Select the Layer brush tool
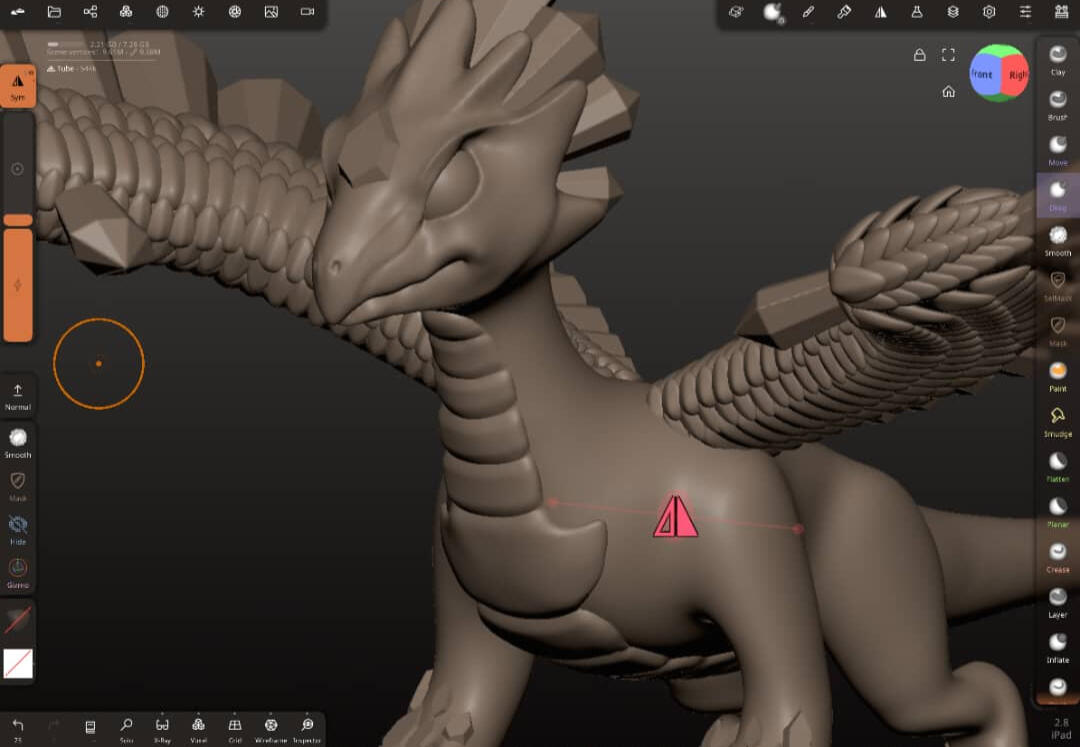The image size is (1080, 747). pos(1057,602)
